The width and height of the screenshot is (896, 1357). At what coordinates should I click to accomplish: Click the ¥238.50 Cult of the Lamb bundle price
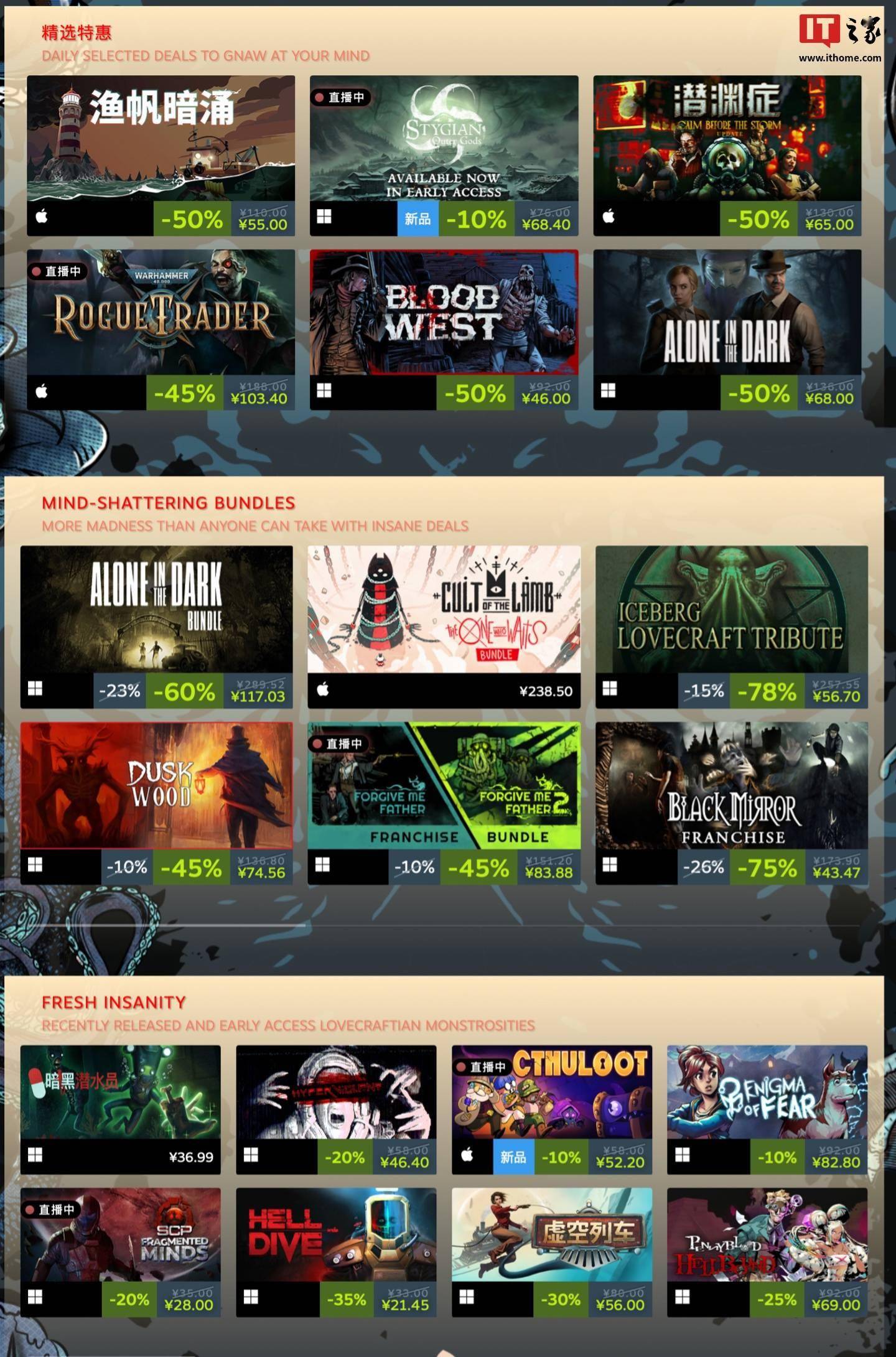click(x=546, y=691)
